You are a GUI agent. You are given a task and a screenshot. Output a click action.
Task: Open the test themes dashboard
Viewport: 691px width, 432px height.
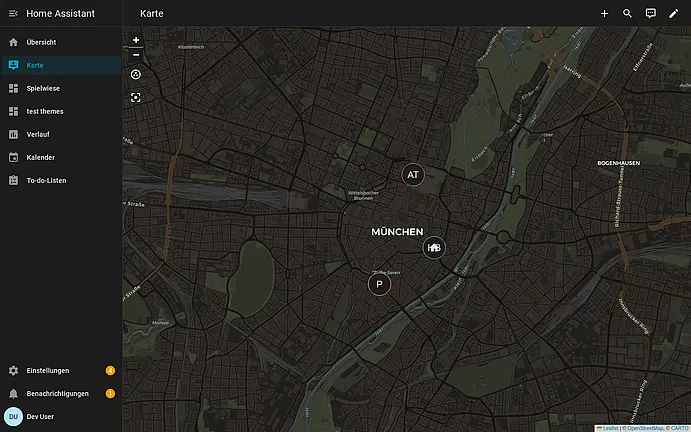pos(61,111)
